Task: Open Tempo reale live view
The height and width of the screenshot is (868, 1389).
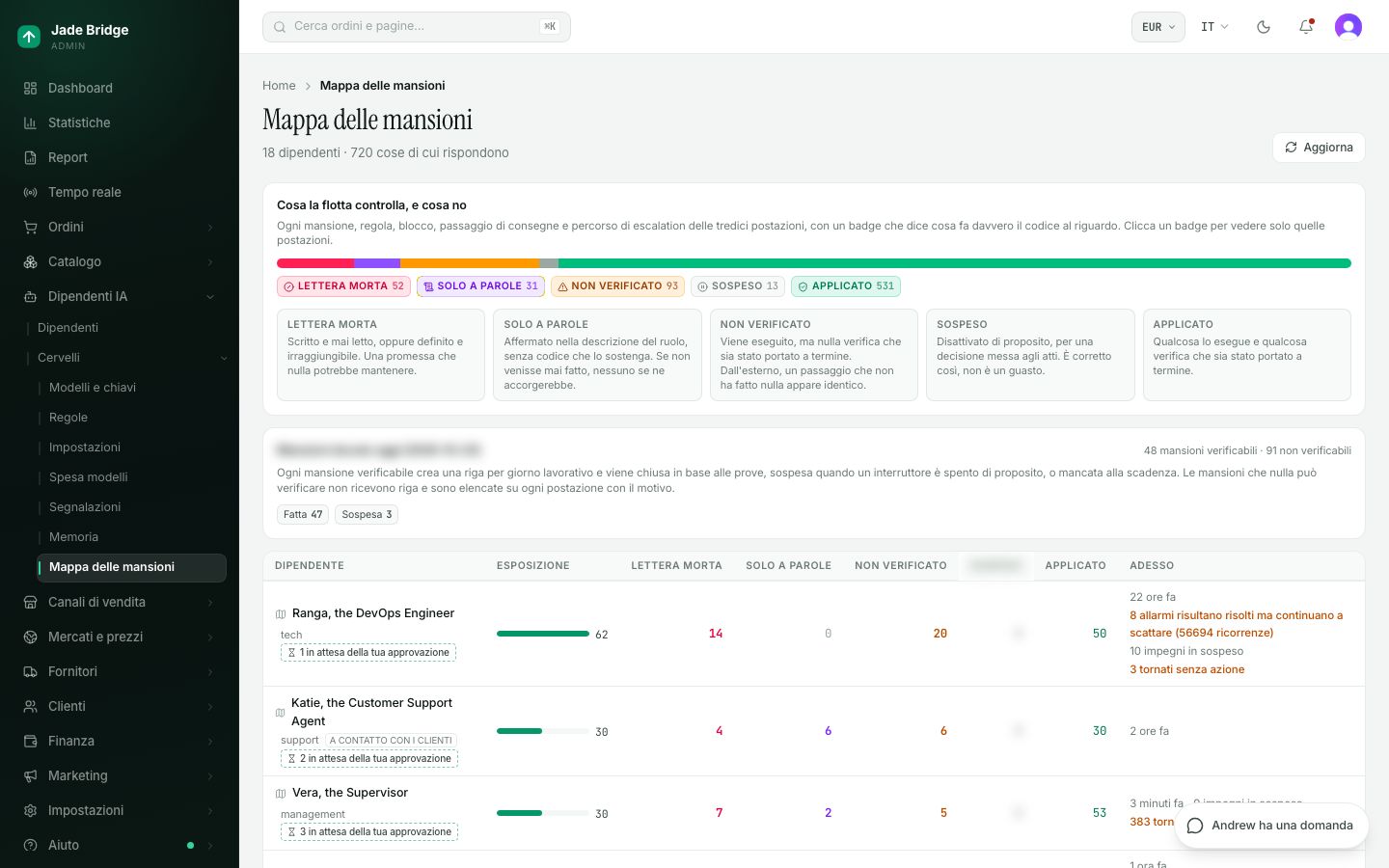Action: point(120,192)
